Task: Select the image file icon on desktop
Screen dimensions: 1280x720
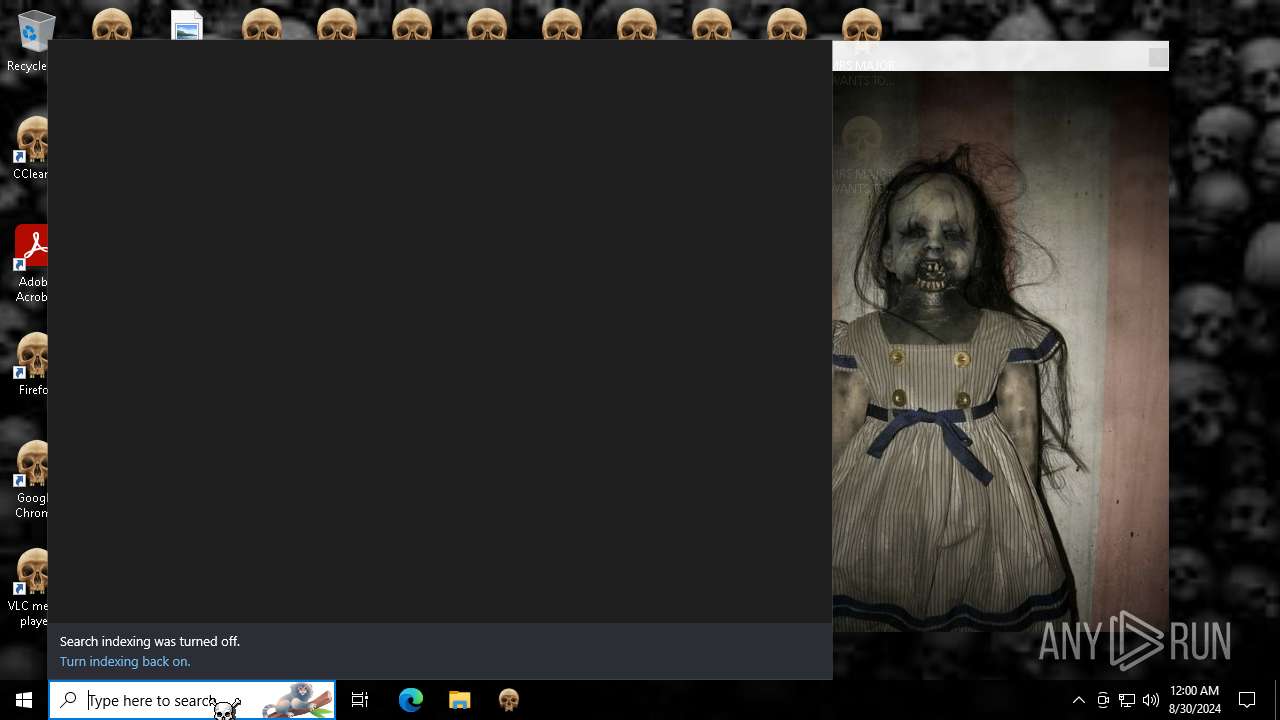Action: [x=187, y=25]
